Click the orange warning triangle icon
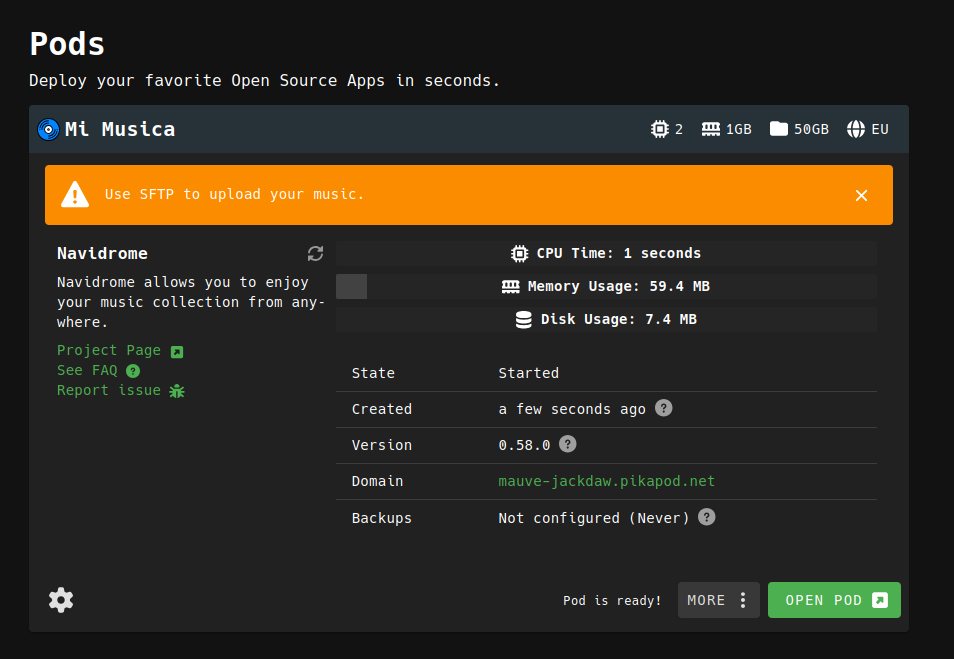Screen dimensions: 954x659 (x=76, y=194)
